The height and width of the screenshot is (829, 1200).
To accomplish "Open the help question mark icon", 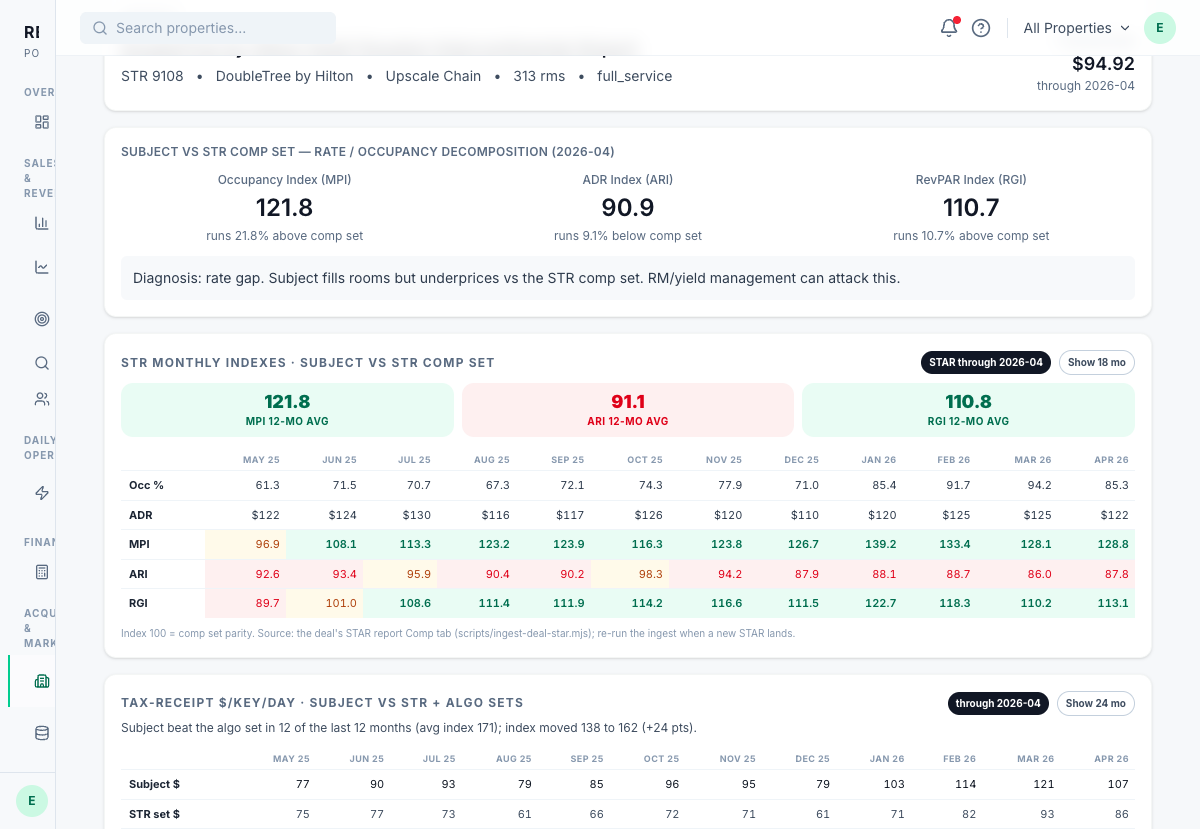I will (x=981, y=28).
